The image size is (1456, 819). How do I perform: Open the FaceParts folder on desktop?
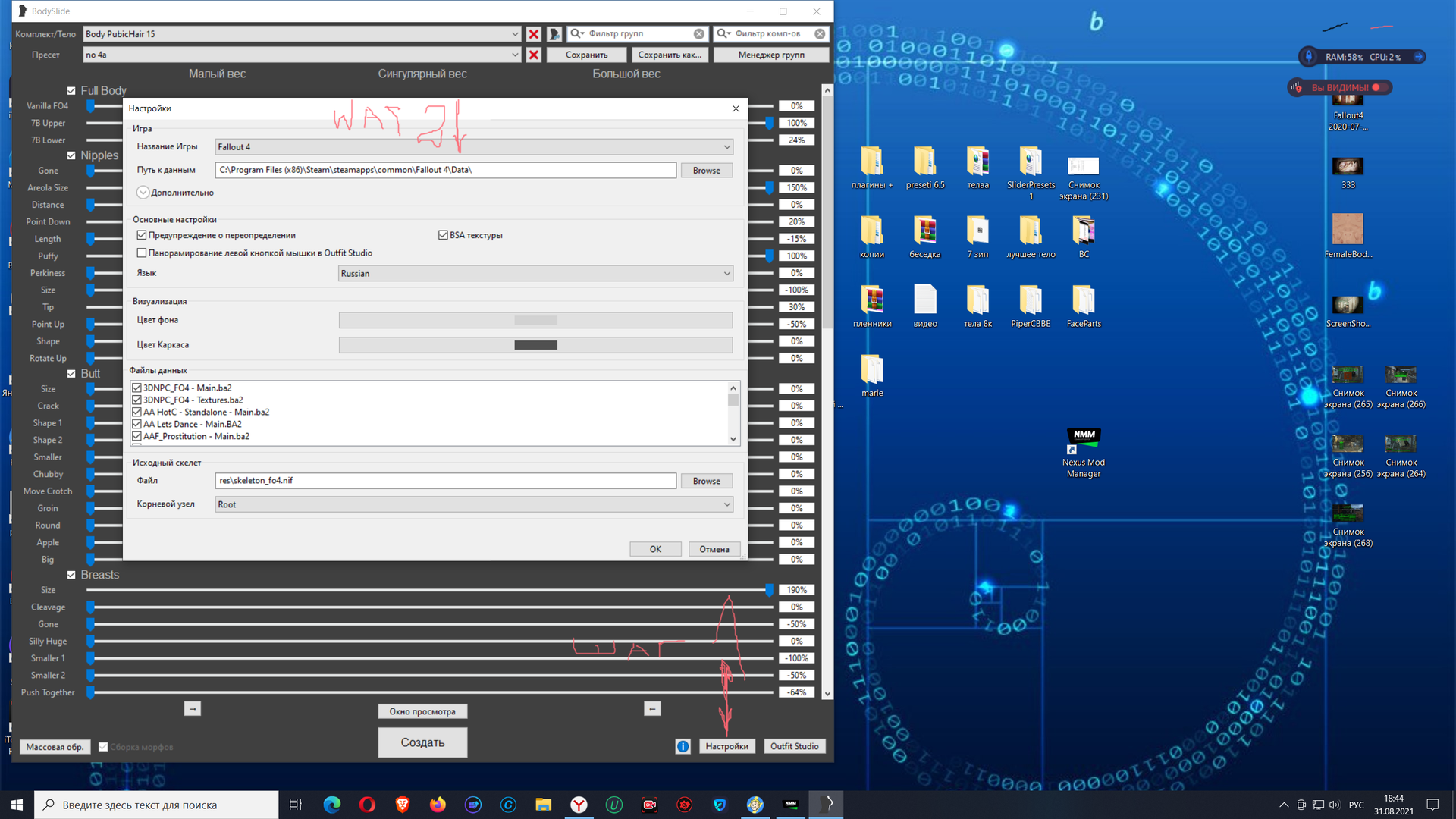point(1083,300)
